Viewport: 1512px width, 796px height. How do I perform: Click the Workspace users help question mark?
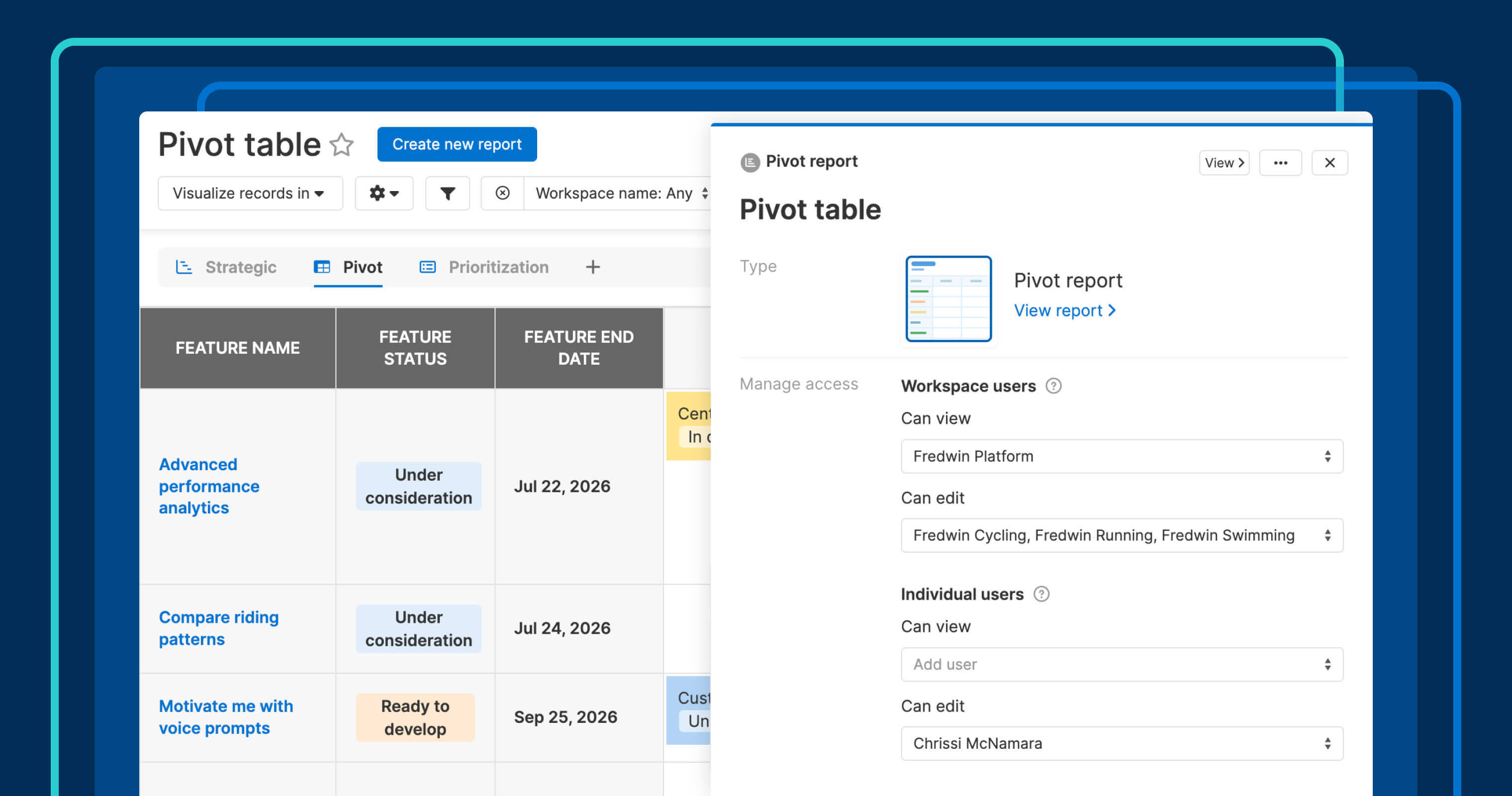tap(1053, 386)
